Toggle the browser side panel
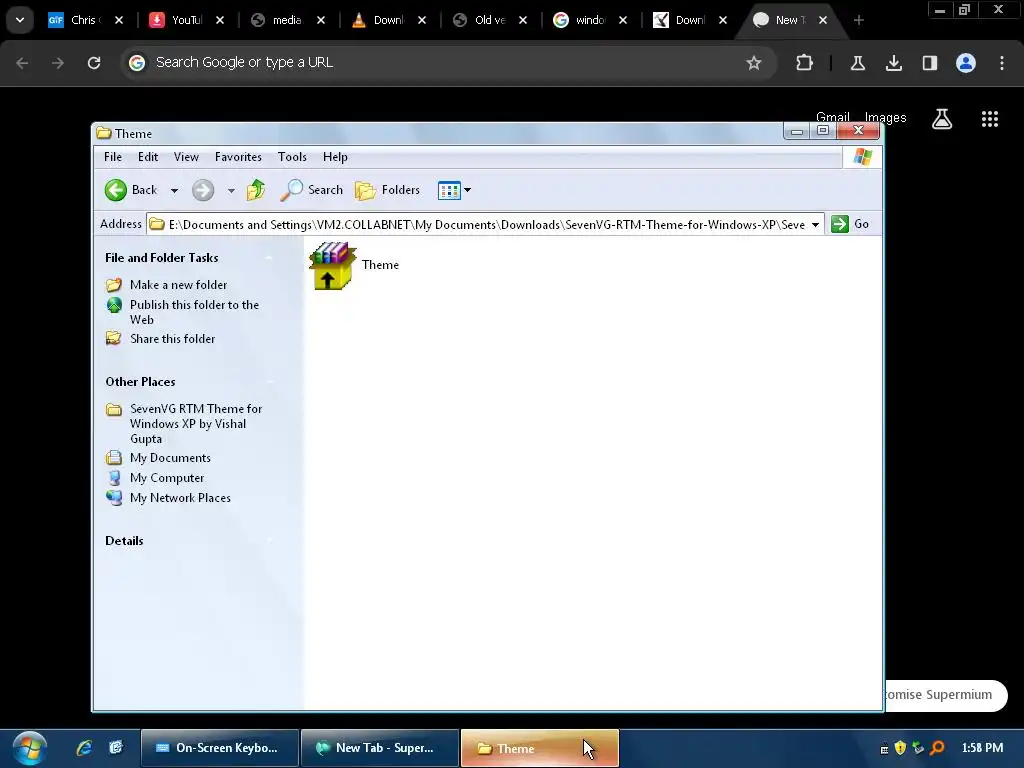1024x768 pixels. [x=930, y=63]
